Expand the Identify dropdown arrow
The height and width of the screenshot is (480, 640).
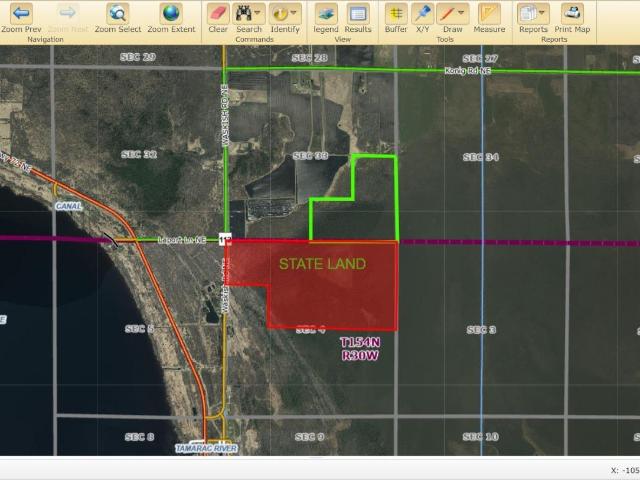pos(293,13)
